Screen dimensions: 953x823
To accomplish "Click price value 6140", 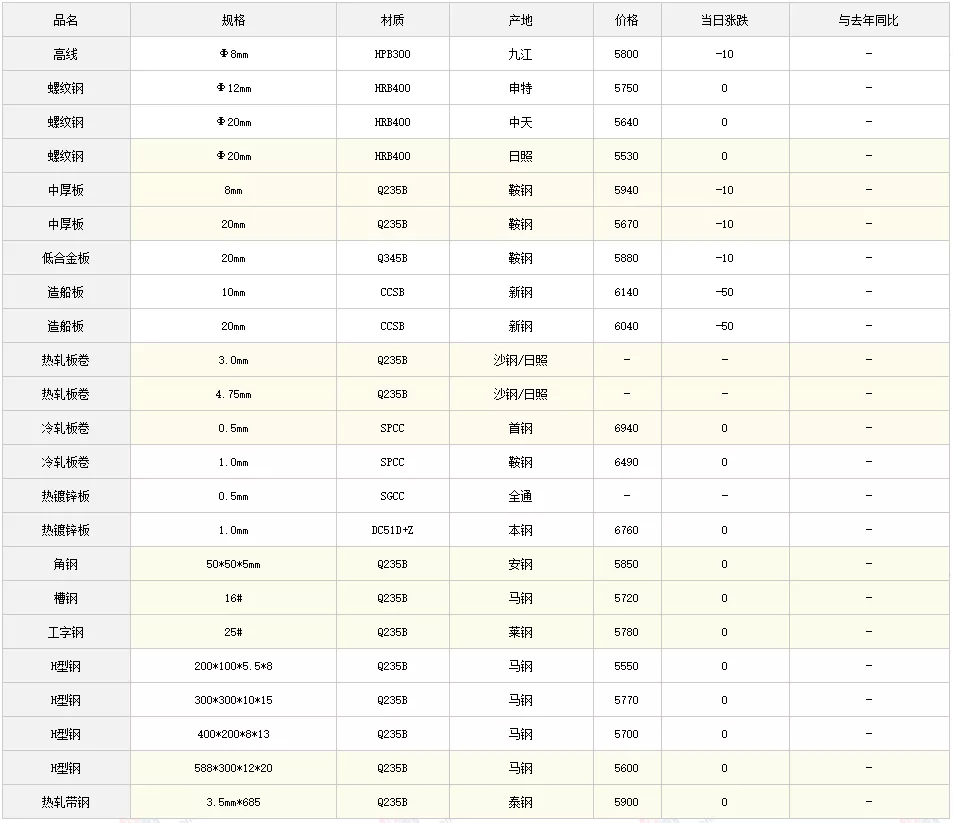I will pos(627,292).
